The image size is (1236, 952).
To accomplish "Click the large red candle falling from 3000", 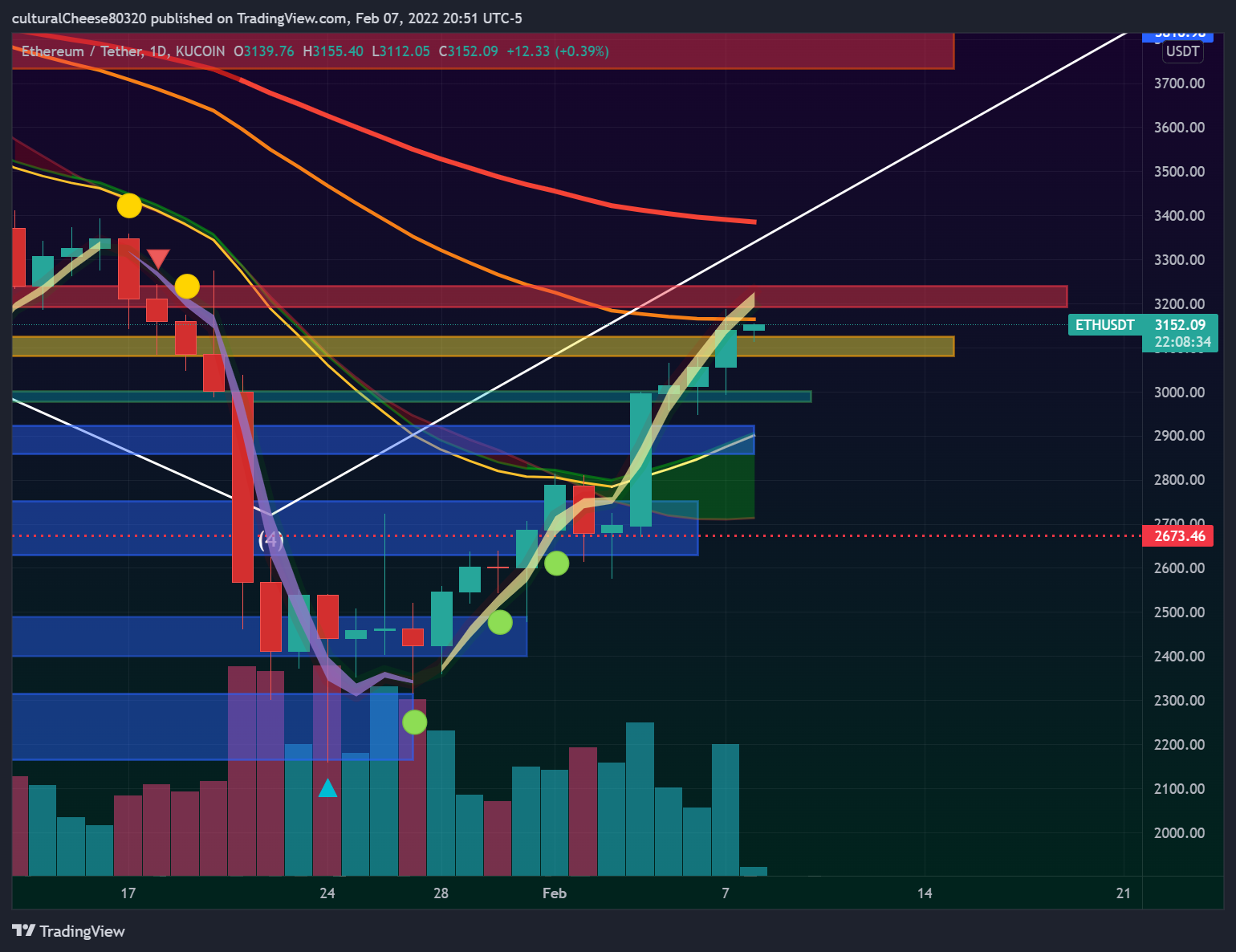I will click(x=242, y=487).
